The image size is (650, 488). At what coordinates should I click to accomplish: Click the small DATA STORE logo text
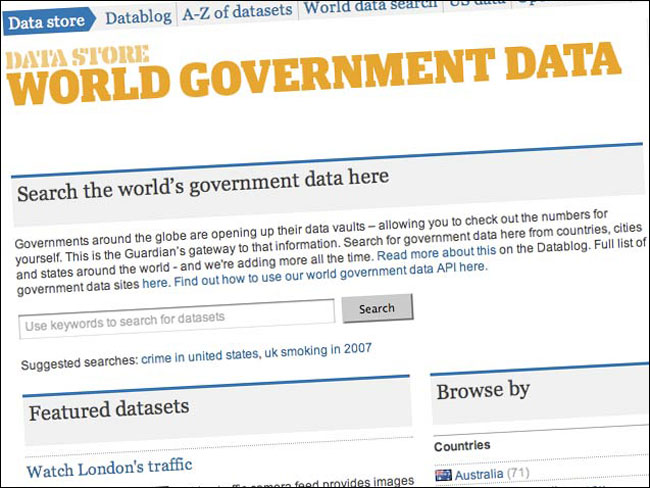point(78,57)
